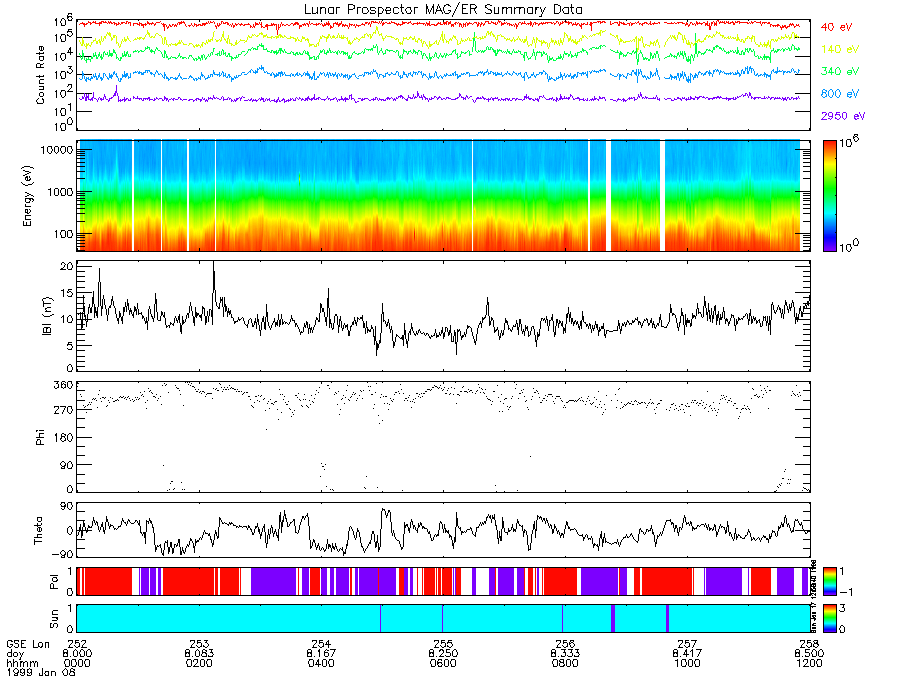
Task: Click the purple 2950 eV legend label
Action: point(843,116)
